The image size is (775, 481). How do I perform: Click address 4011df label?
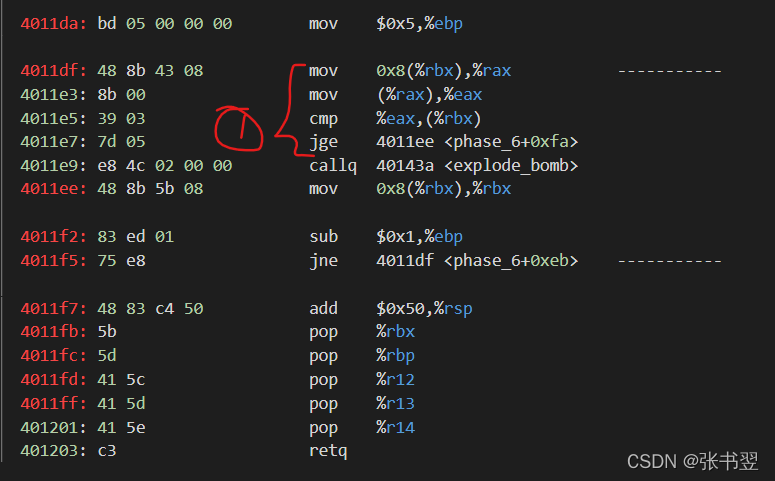(53, 70)
